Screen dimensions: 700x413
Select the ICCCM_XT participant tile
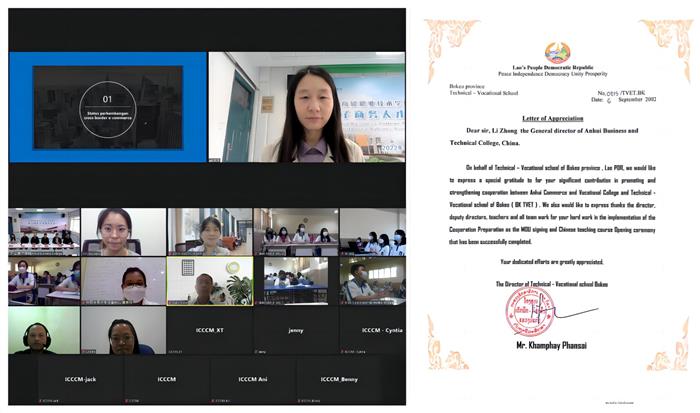click(x=208, y=329)
